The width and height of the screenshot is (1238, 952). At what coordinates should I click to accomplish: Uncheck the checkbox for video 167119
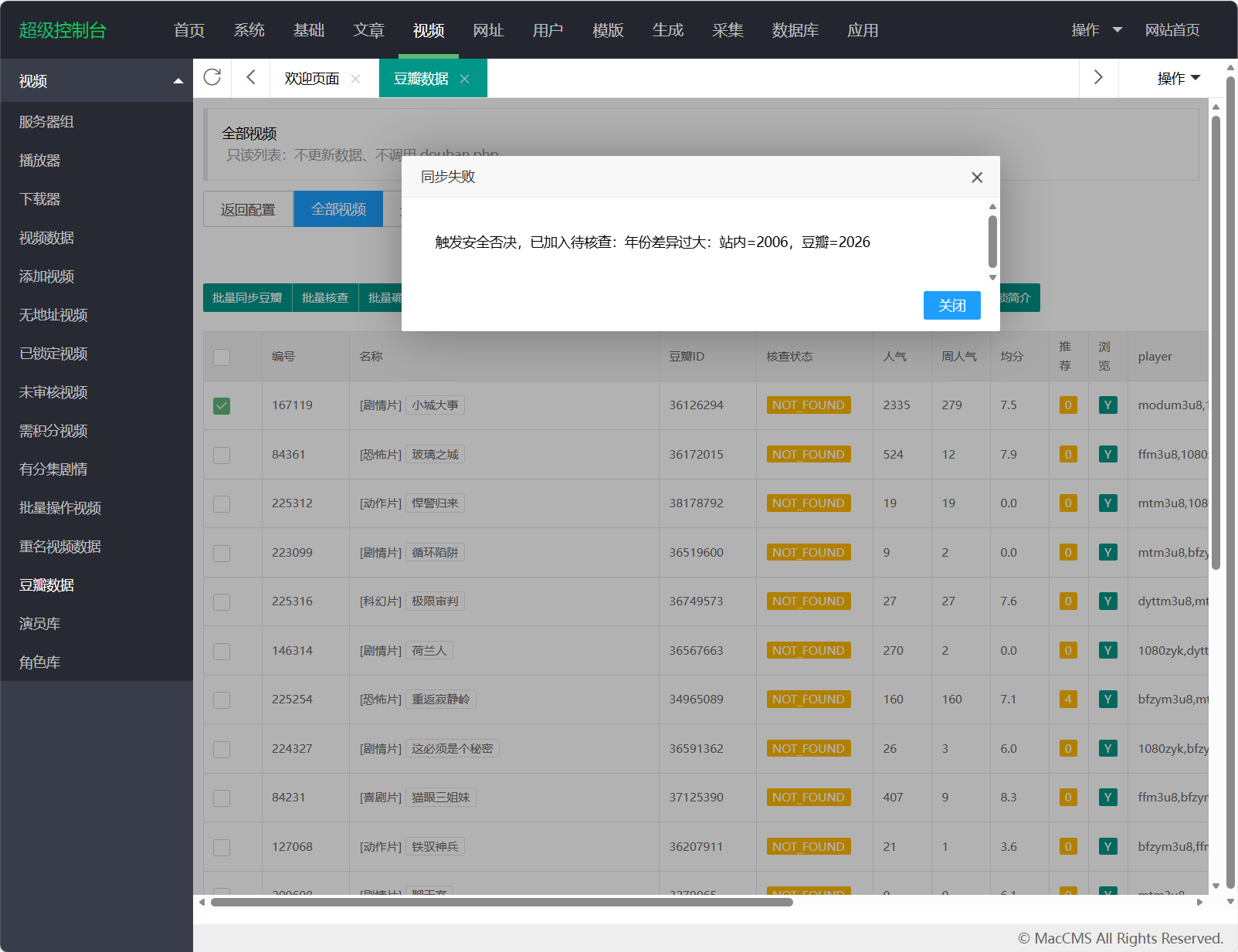pyautogui.click(x=222, y=406)
